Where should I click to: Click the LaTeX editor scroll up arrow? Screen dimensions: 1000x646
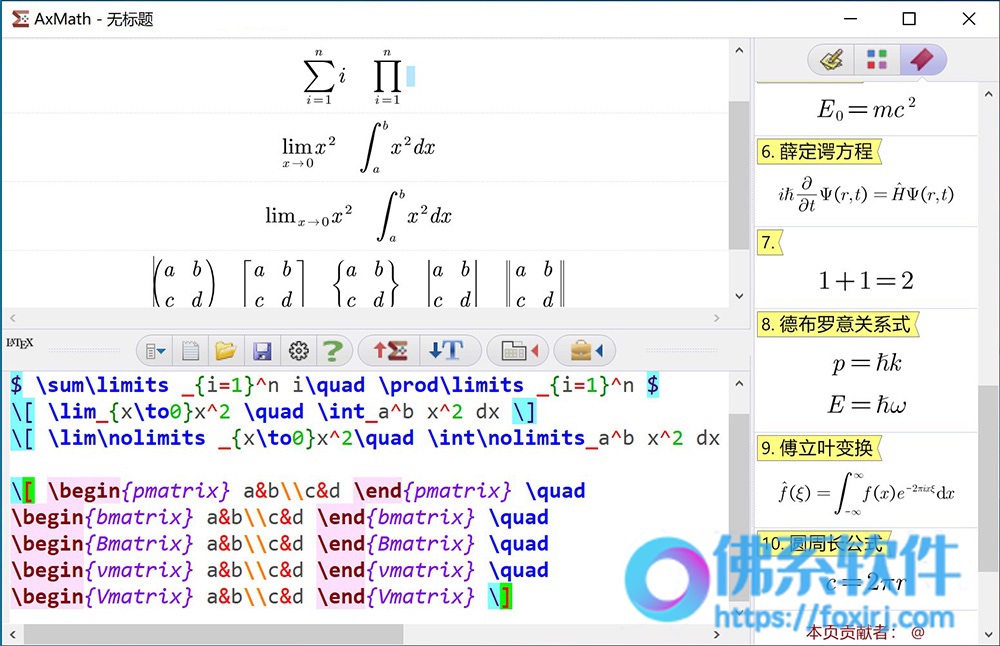(x=739, y=384)
